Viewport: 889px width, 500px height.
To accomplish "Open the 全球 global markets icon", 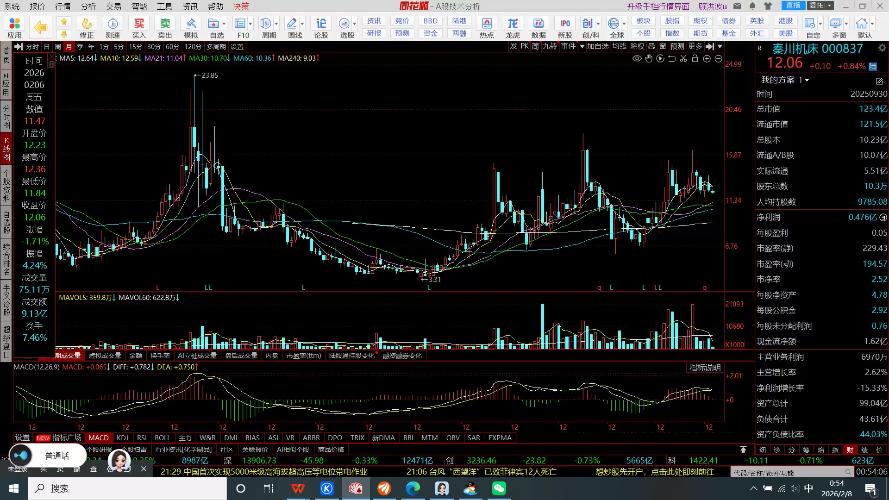I will coord(613,24).
